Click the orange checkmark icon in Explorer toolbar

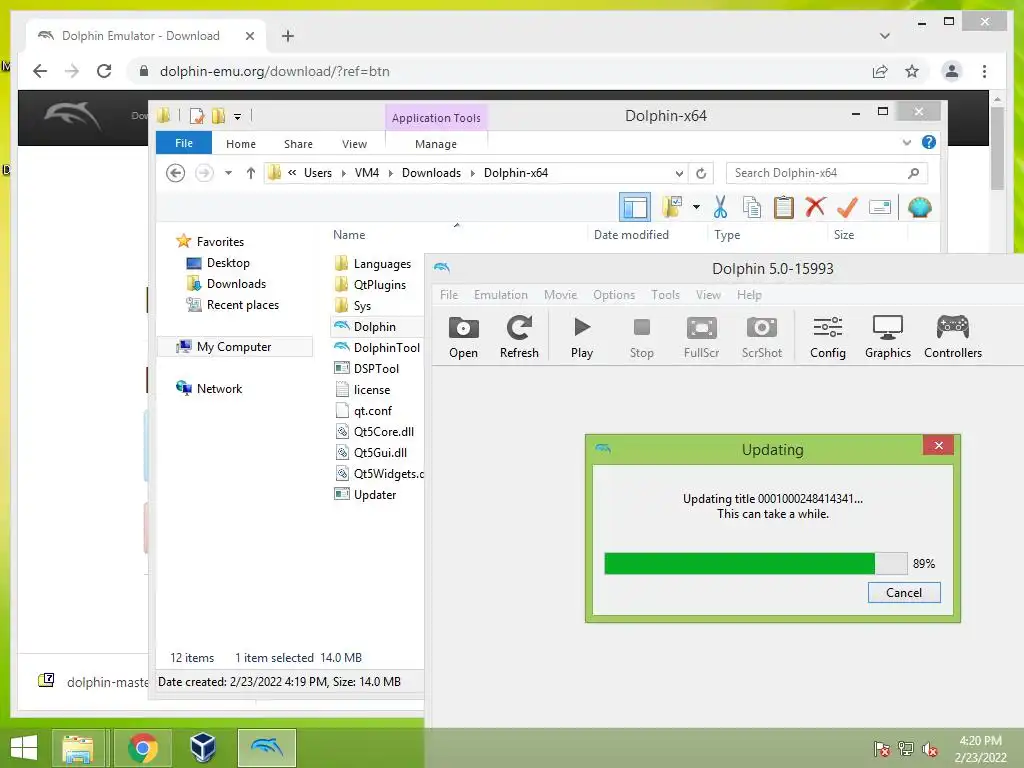coord(847,208)
